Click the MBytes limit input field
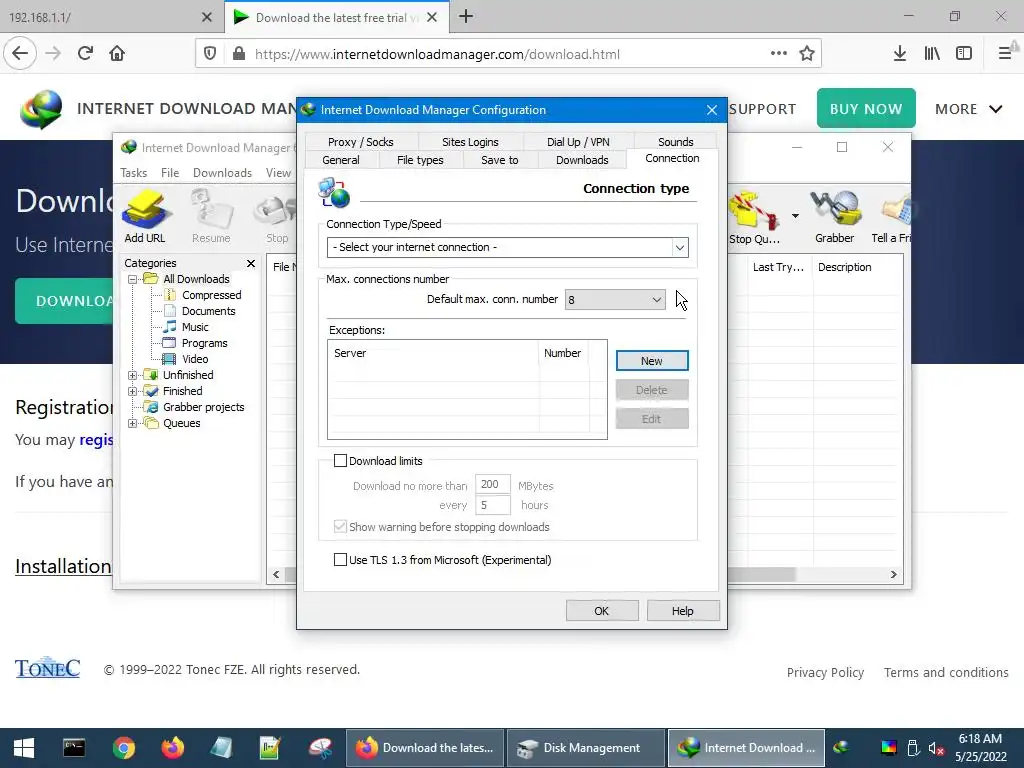The image size is (1024, 768). click(492, 485)
